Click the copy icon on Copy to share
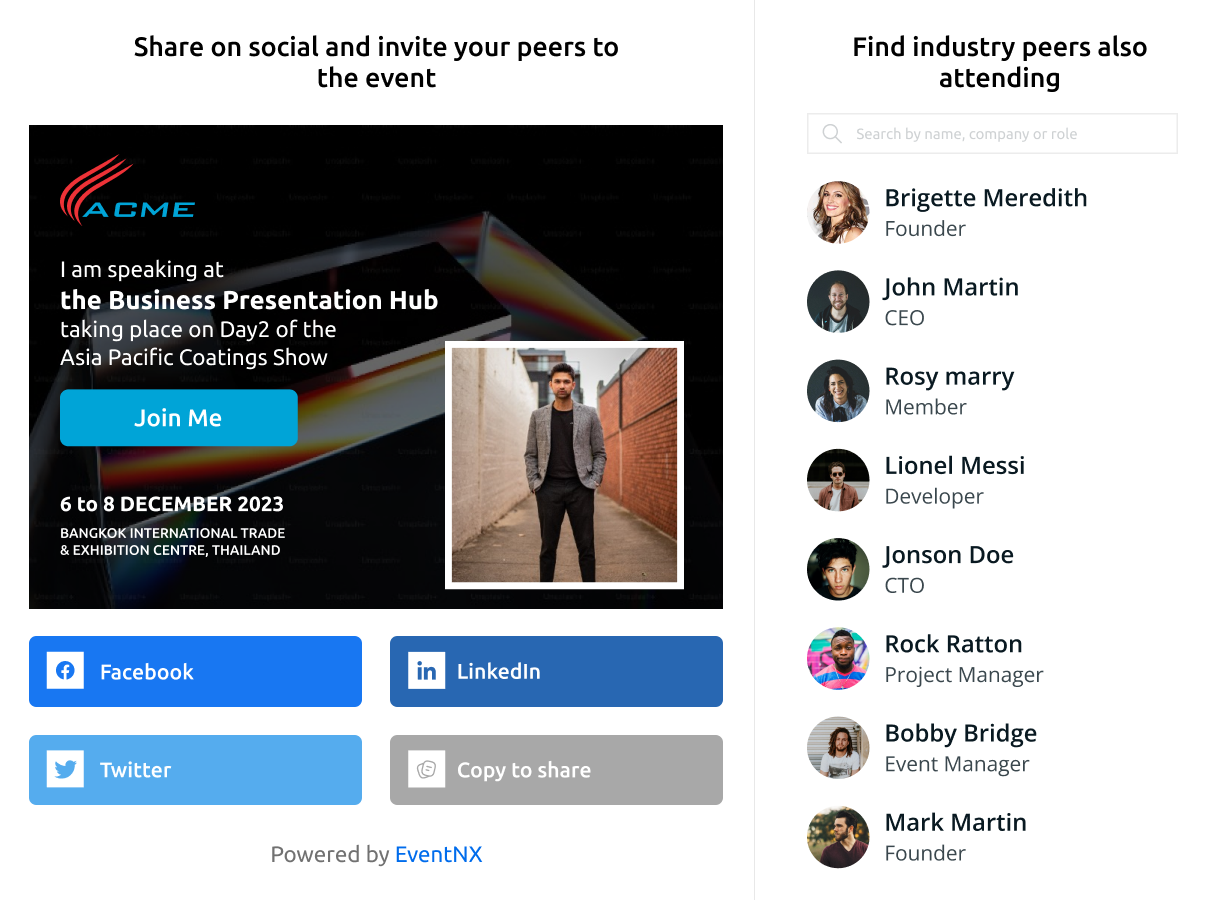 pos(426,770)
